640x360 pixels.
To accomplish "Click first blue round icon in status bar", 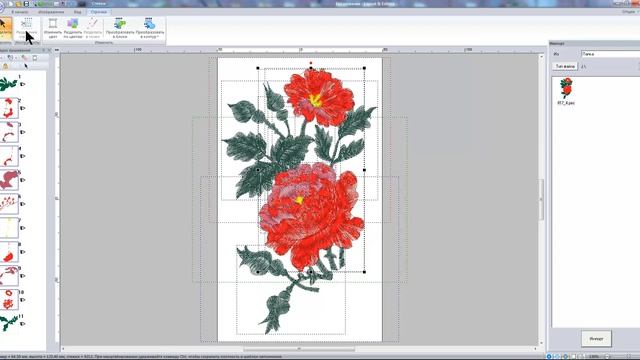I will coord(549,357).
